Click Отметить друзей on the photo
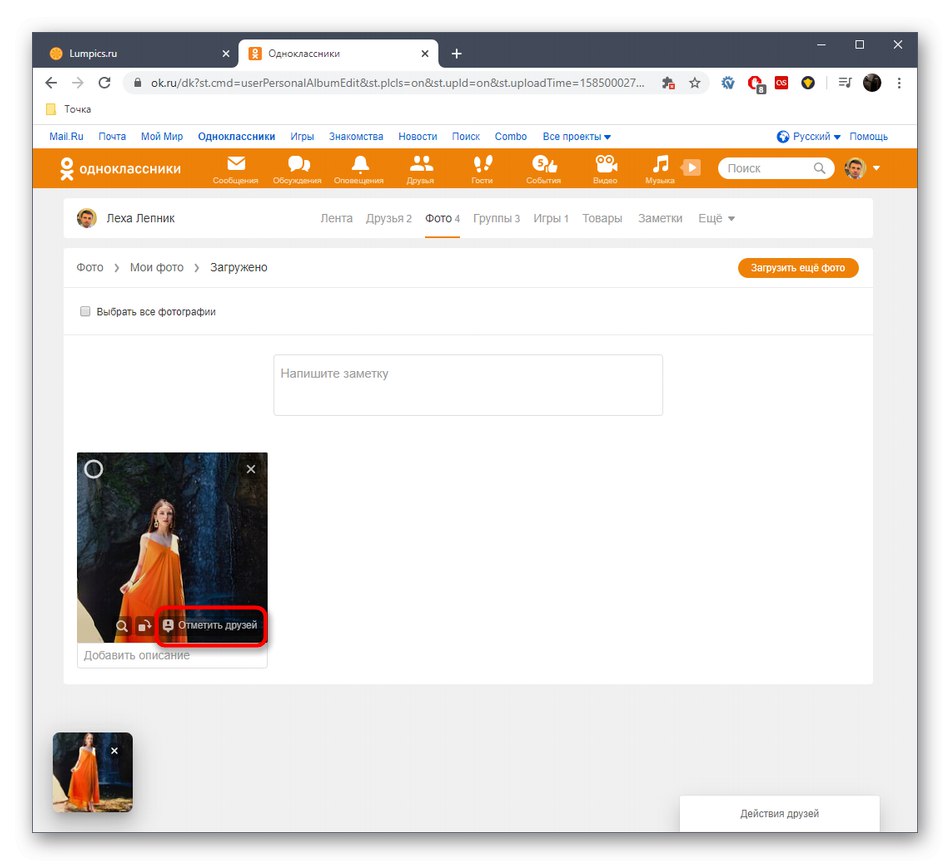The height and width of the screenshot is (865, 950). pyautogui.click(x=210, y=625)
